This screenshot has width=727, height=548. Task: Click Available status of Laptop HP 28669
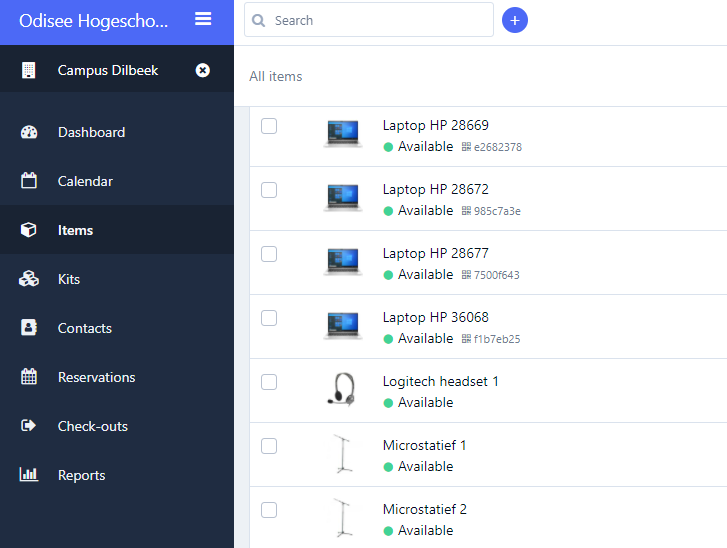(x=425, y=147)
